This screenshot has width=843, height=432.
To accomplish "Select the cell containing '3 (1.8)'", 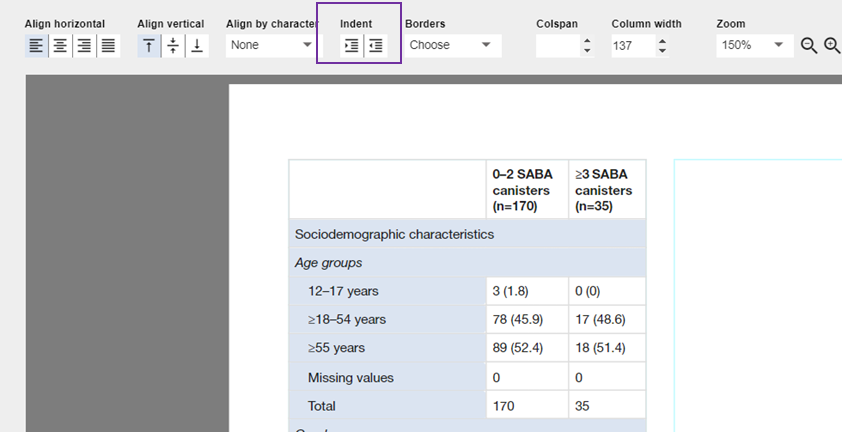I will pyautogui.click(x=527, y=291).
